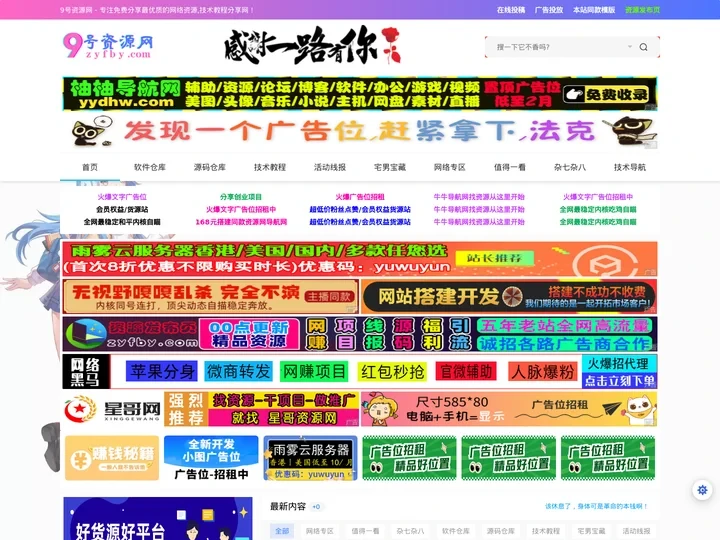Open 赚钱秘籍 small ad tile
The image size is (720, 540).
coord(112,458)
